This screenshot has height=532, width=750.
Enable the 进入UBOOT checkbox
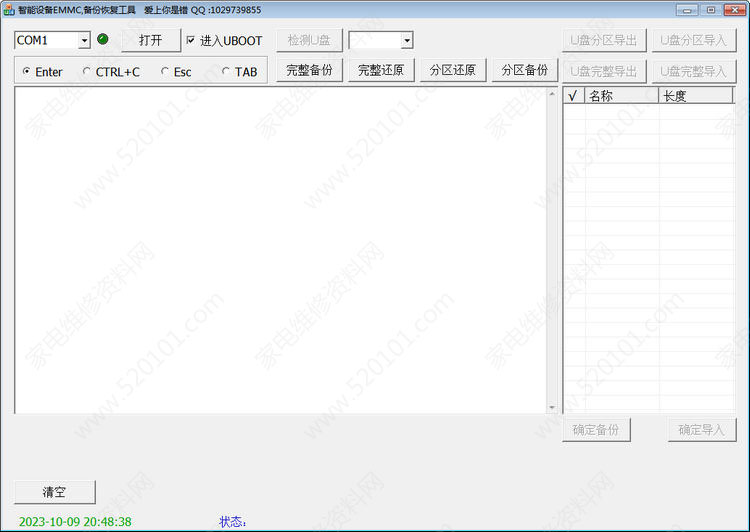click(x=191, y=41)
